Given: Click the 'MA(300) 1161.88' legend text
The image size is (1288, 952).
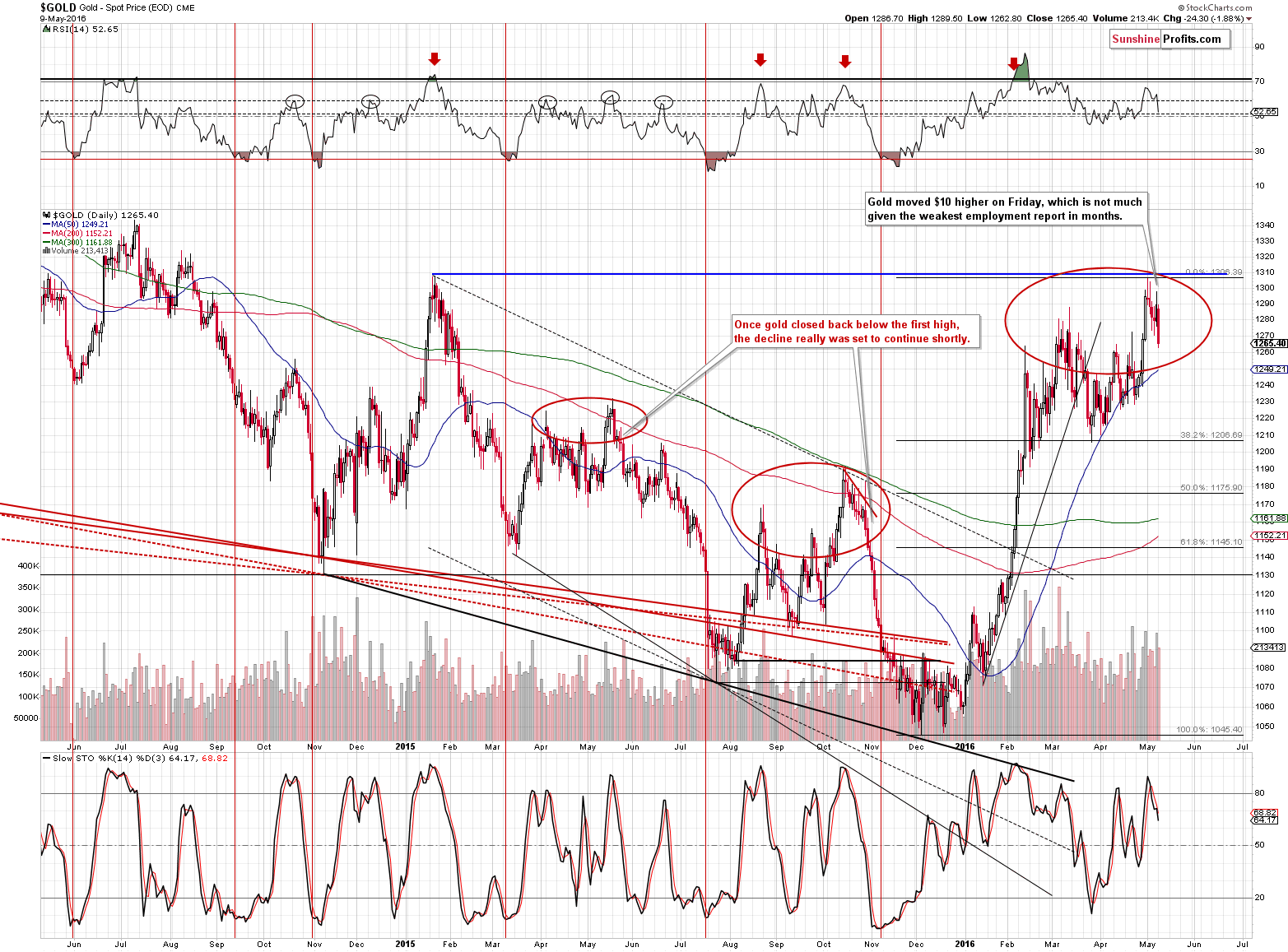Looking at the screenshot, I should pos(82,243).
